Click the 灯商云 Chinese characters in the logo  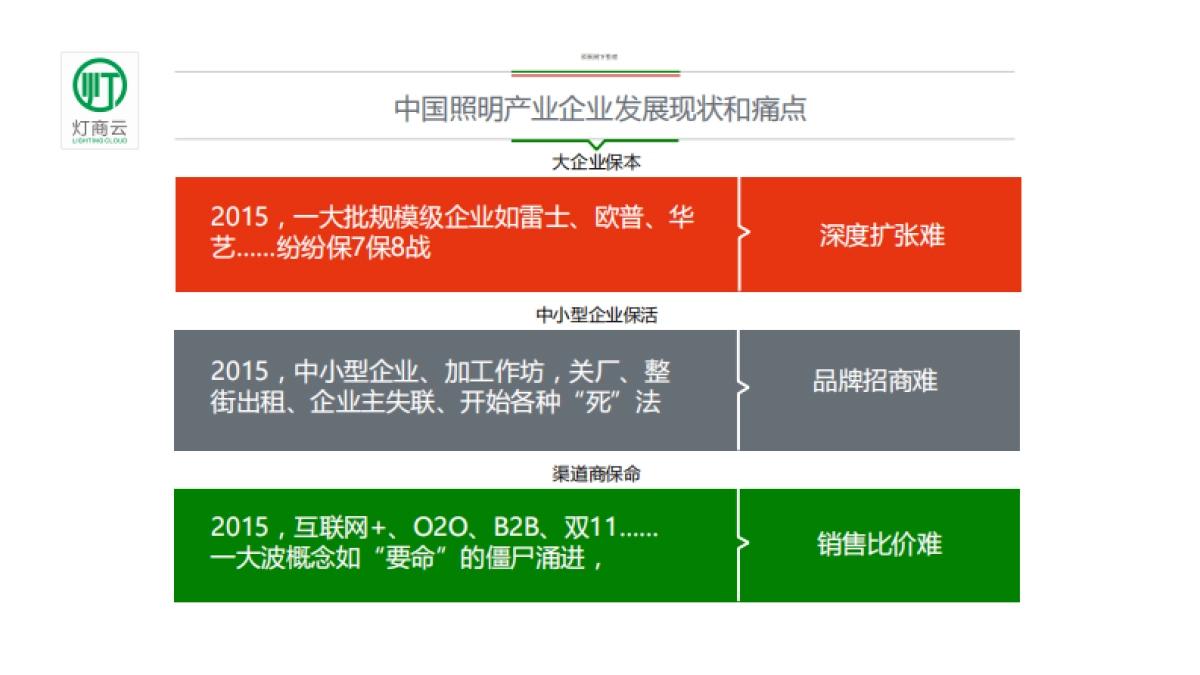coord(100,129)
